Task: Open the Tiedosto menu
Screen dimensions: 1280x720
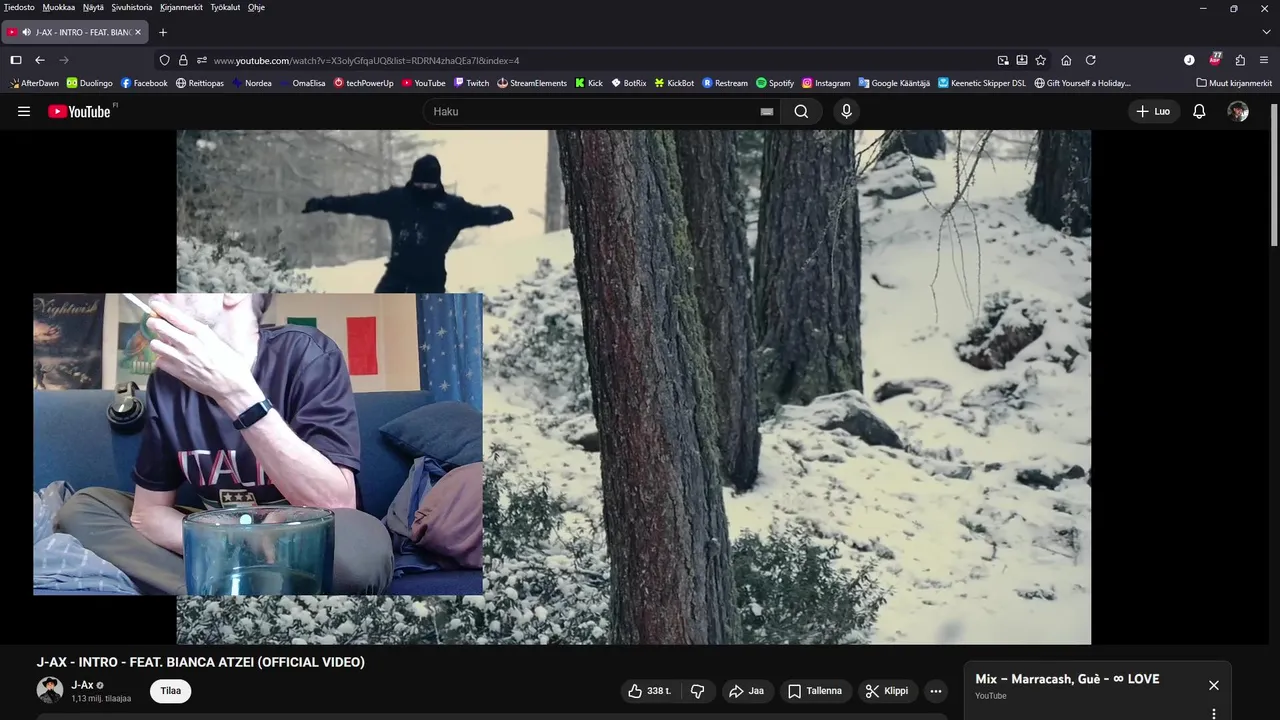Action: (19, 7)
